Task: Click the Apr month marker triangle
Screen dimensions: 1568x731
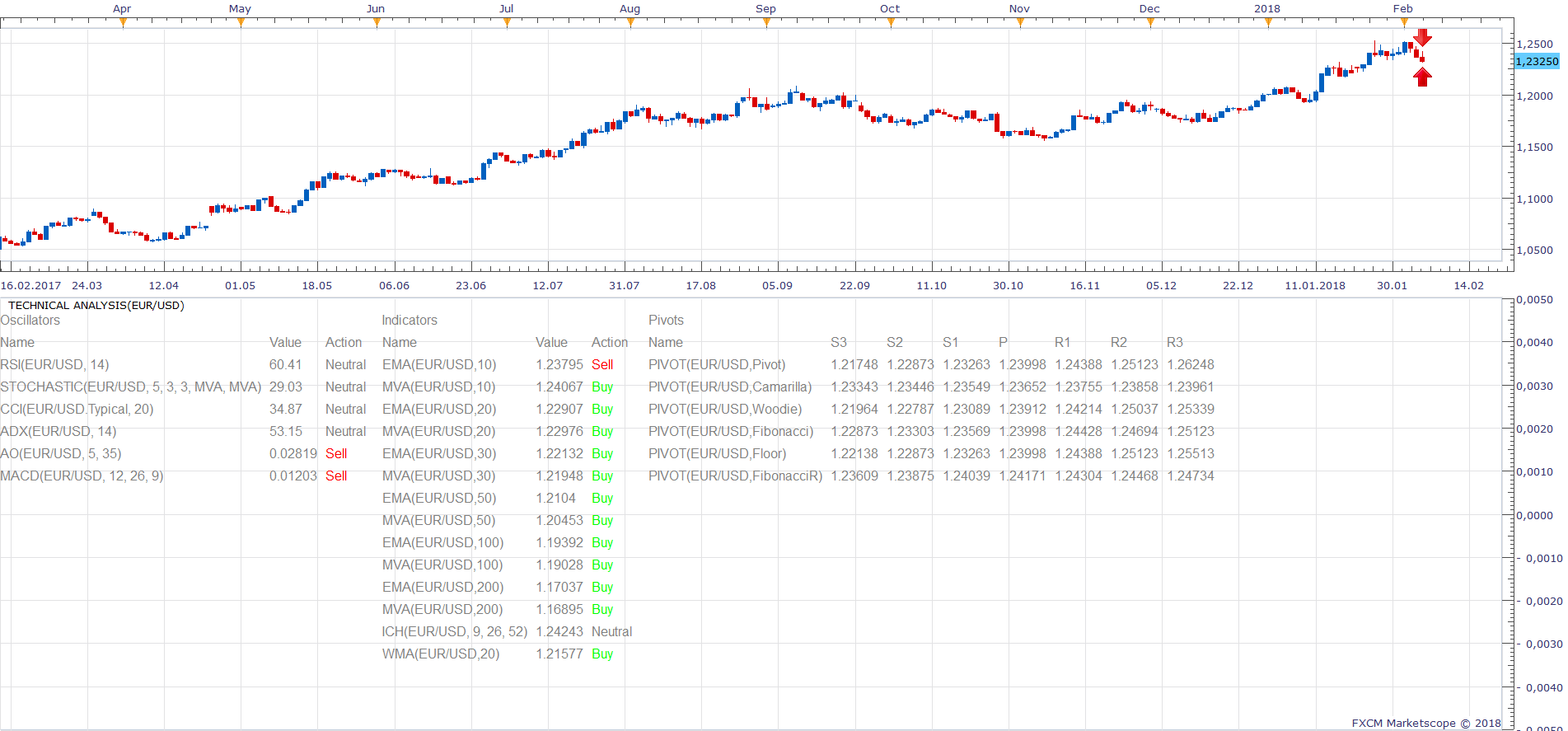Action: [x=123, y=22]
